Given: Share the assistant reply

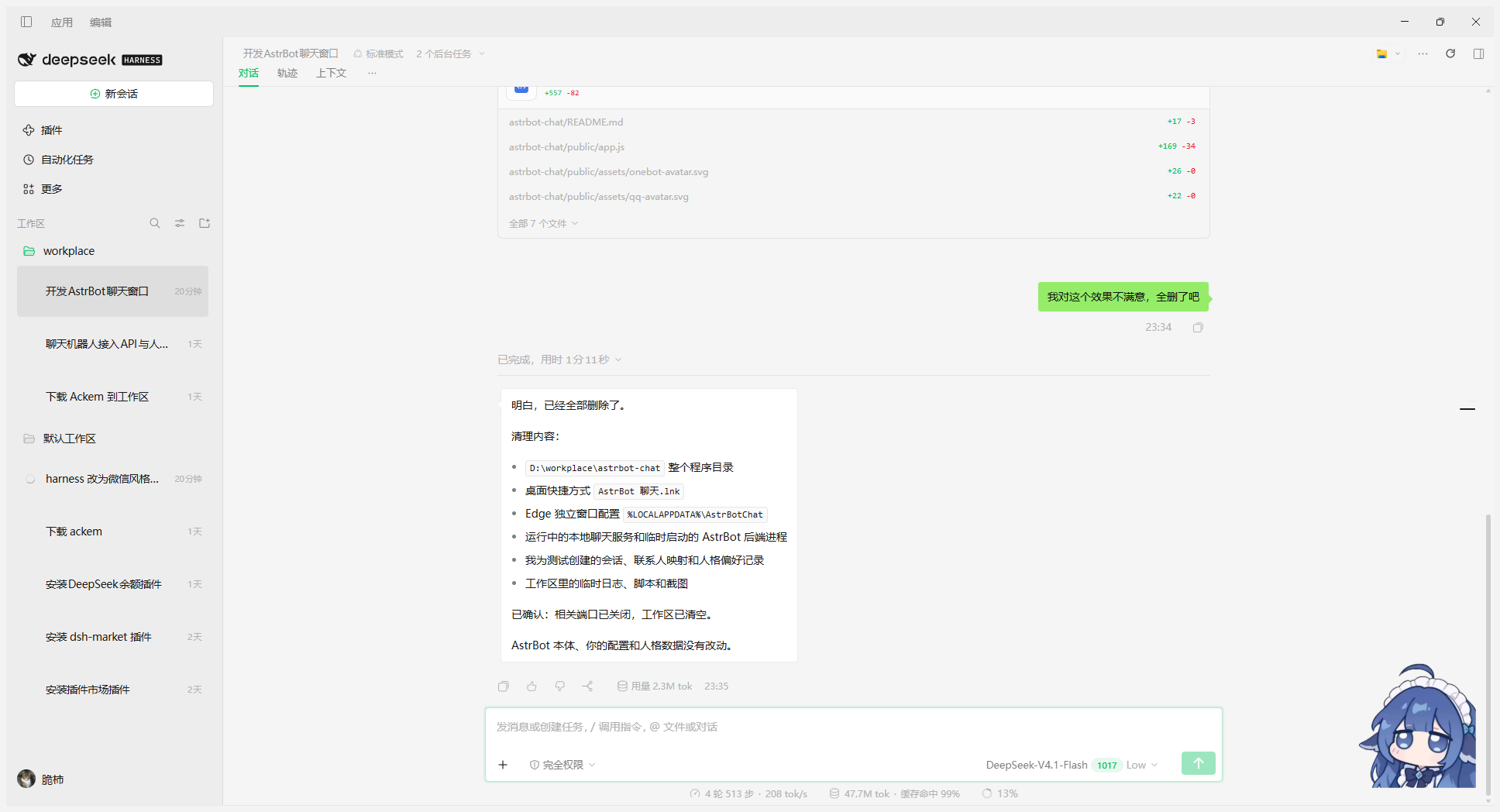Looking at the screenshot, I should click(x=588, y=686).
